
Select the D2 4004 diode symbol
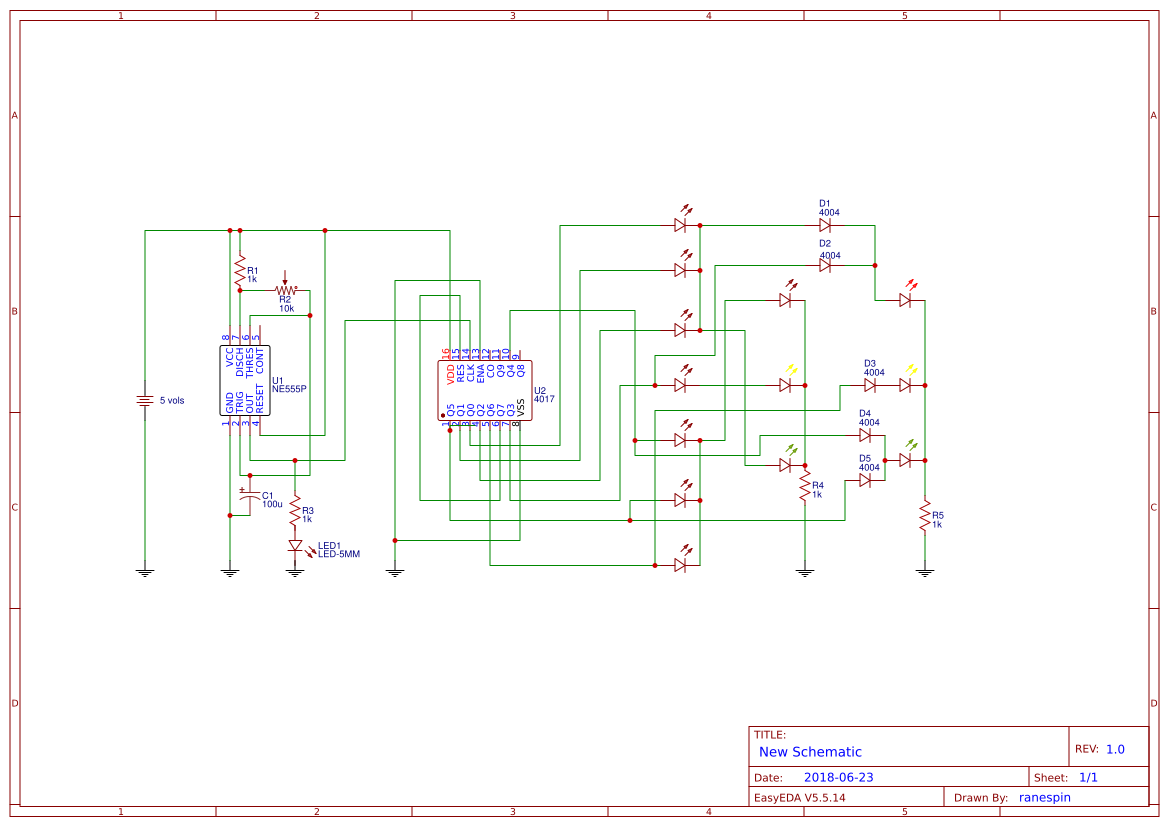click(x=825, y=265)
